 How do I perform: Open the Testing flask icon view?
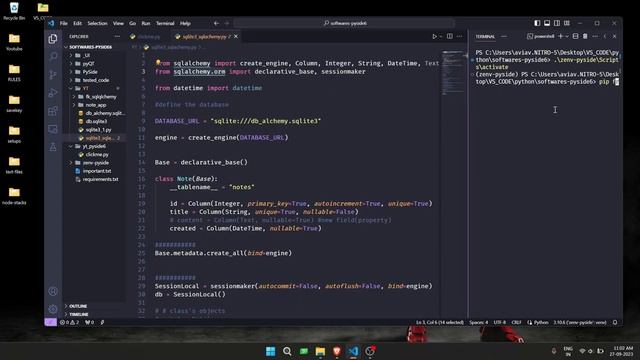[53, 147]
